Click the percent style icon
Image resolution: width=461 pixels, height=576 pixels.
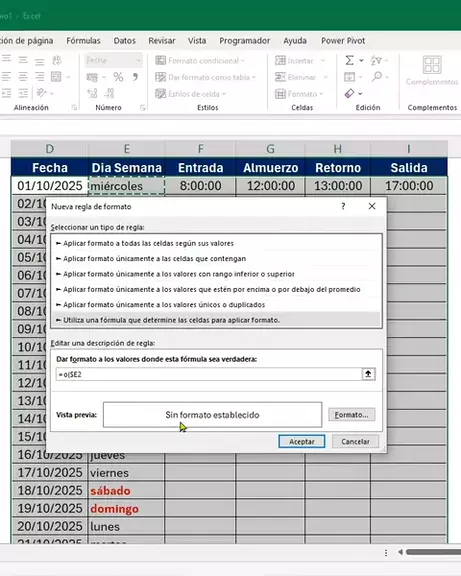point(118,77)
